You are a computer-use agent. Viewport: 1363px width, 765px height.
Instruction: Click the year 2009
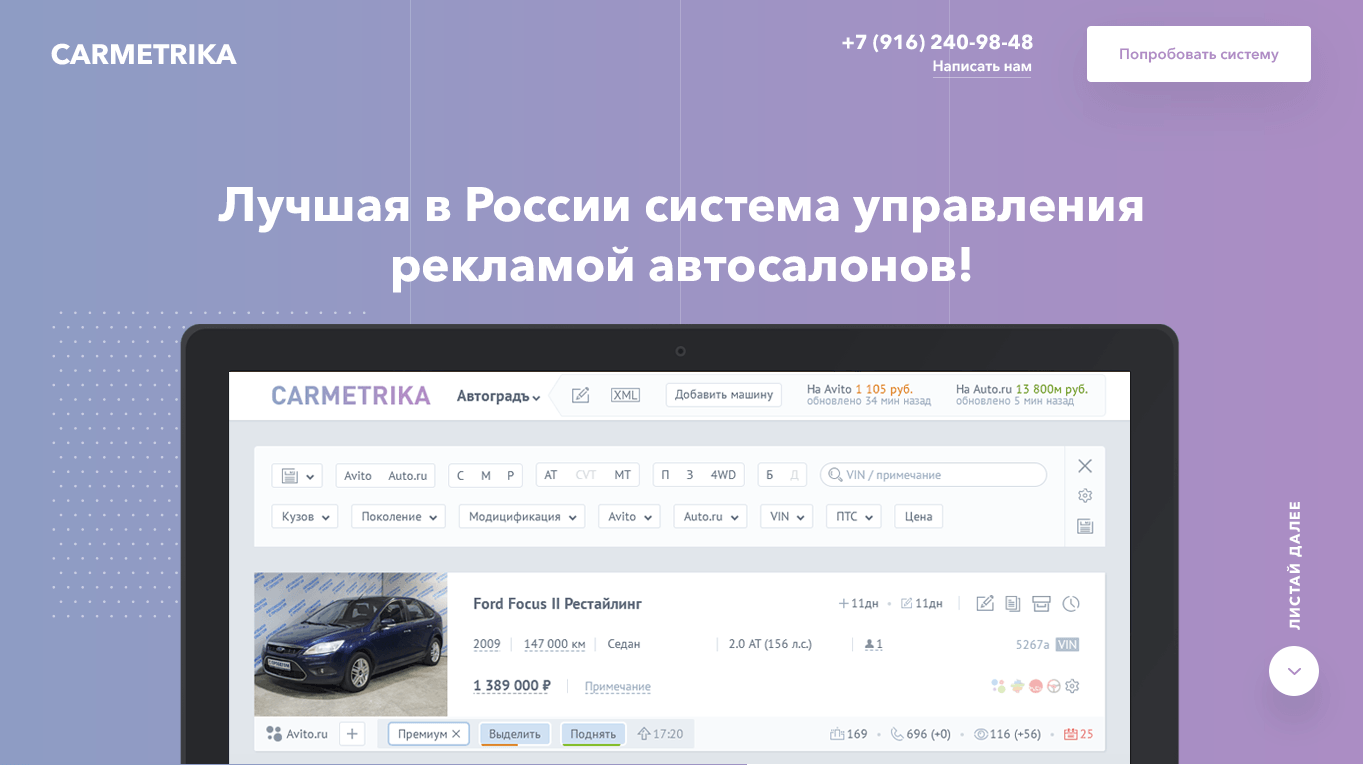[487, 645]
